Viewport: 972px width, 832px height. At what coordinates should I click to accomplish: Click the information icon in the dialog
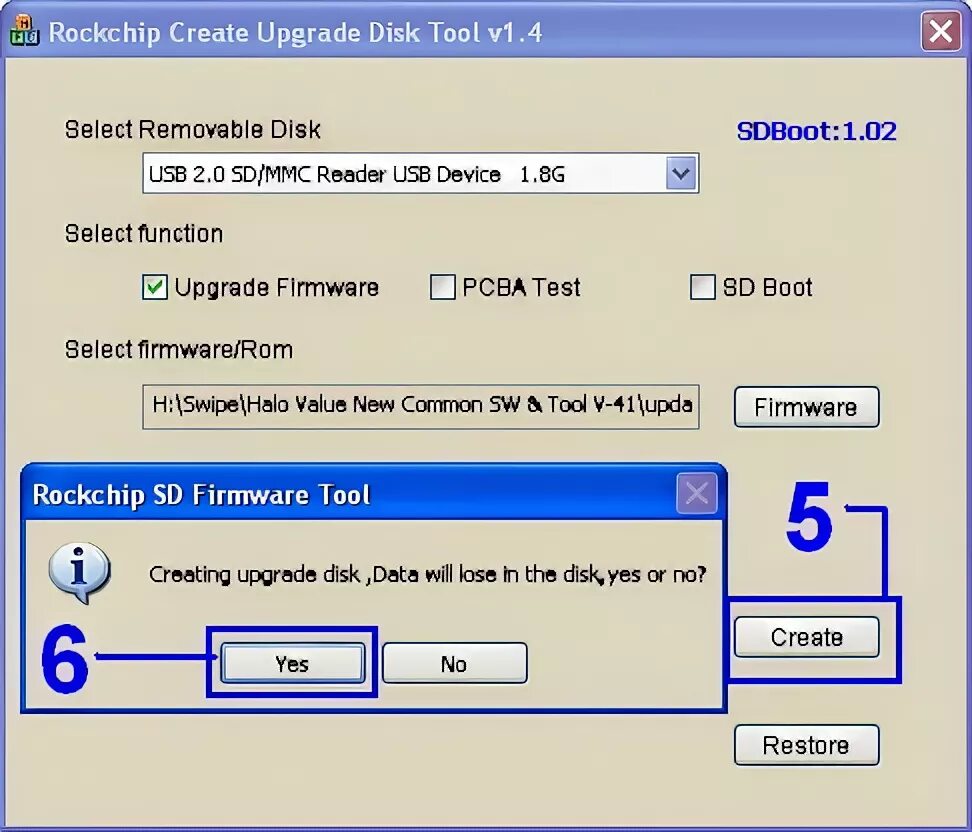click(79, 572)
